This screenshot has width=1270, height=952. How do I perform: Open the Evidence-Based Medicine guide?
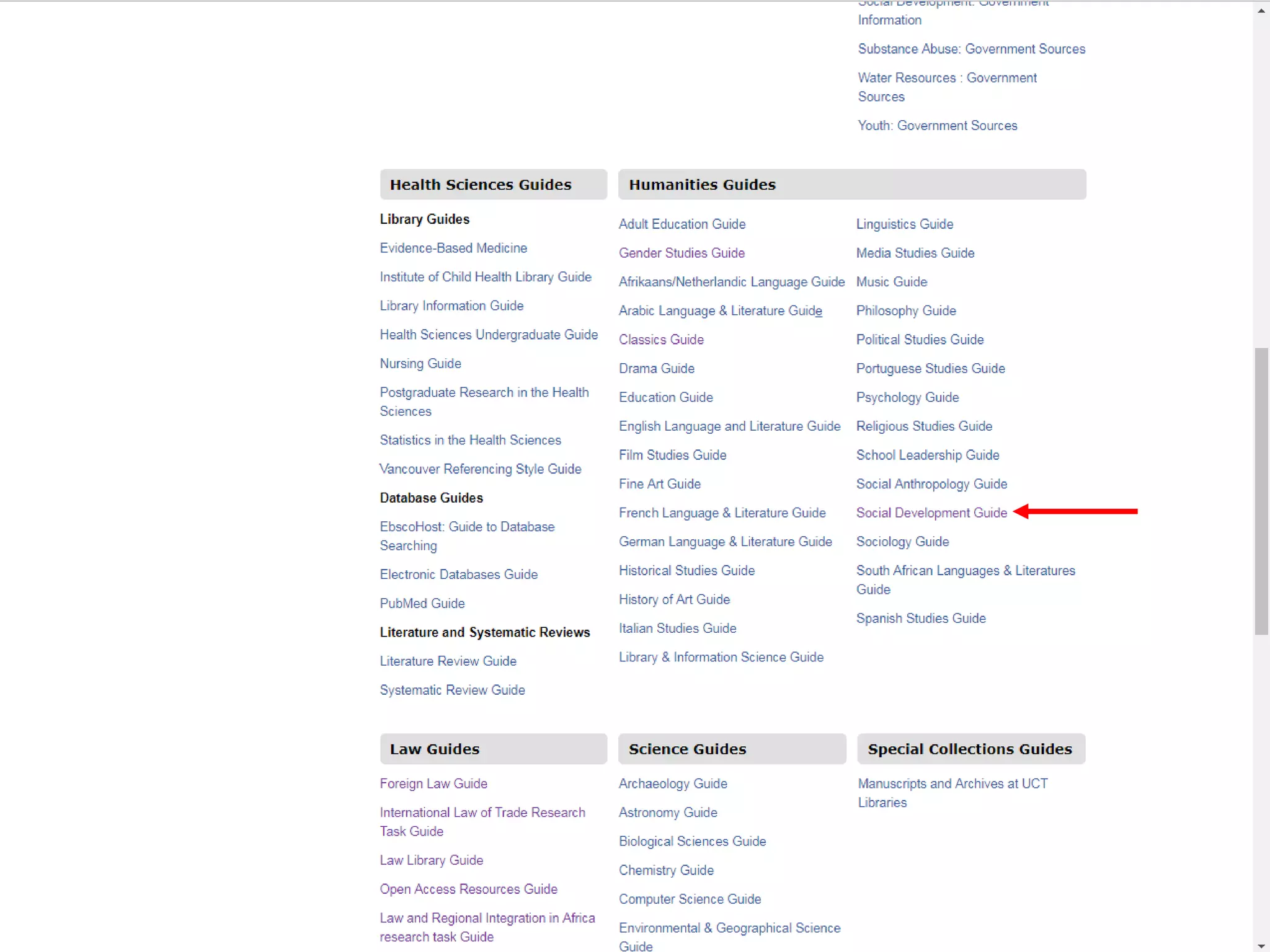453,248
